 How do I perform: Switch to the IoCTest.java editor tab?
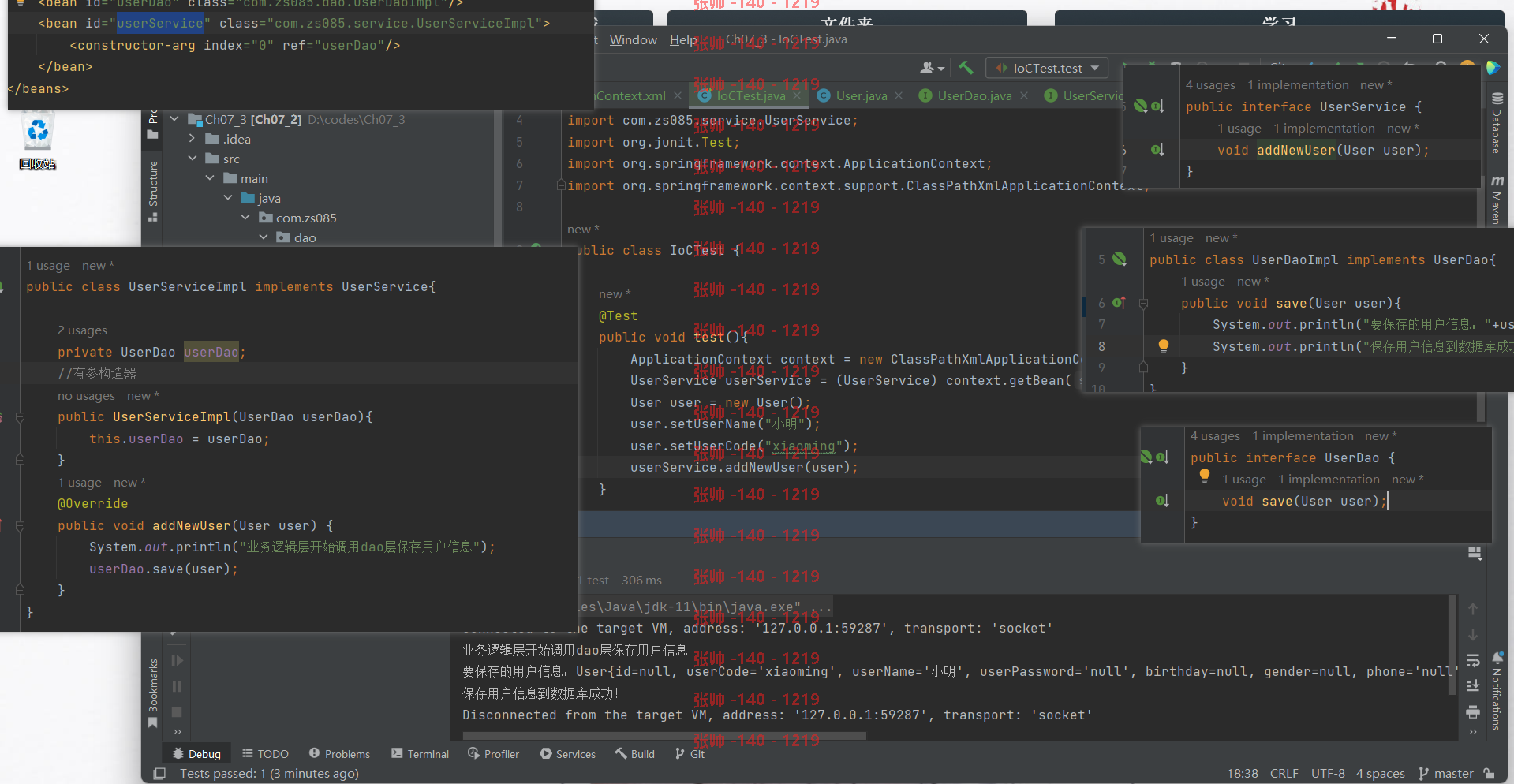[750, 95]
